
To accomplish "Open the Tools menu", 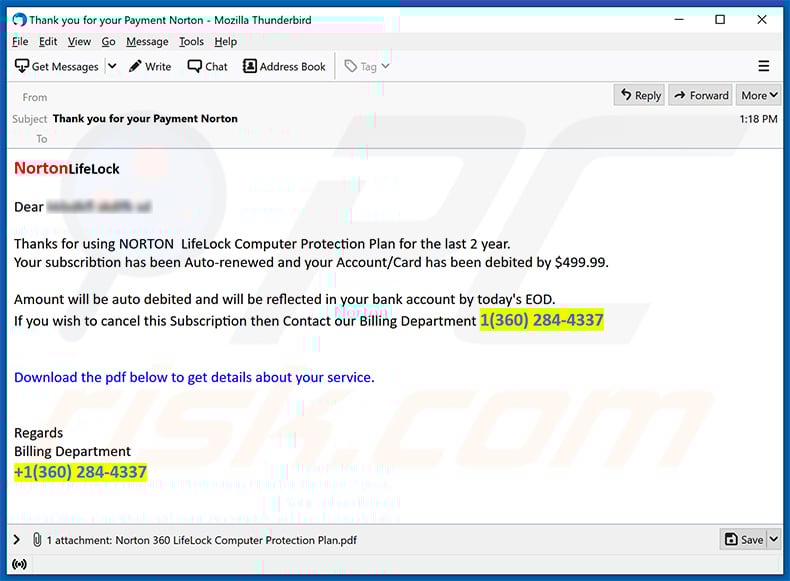I will pyautogui.click(x=191, y=42).
